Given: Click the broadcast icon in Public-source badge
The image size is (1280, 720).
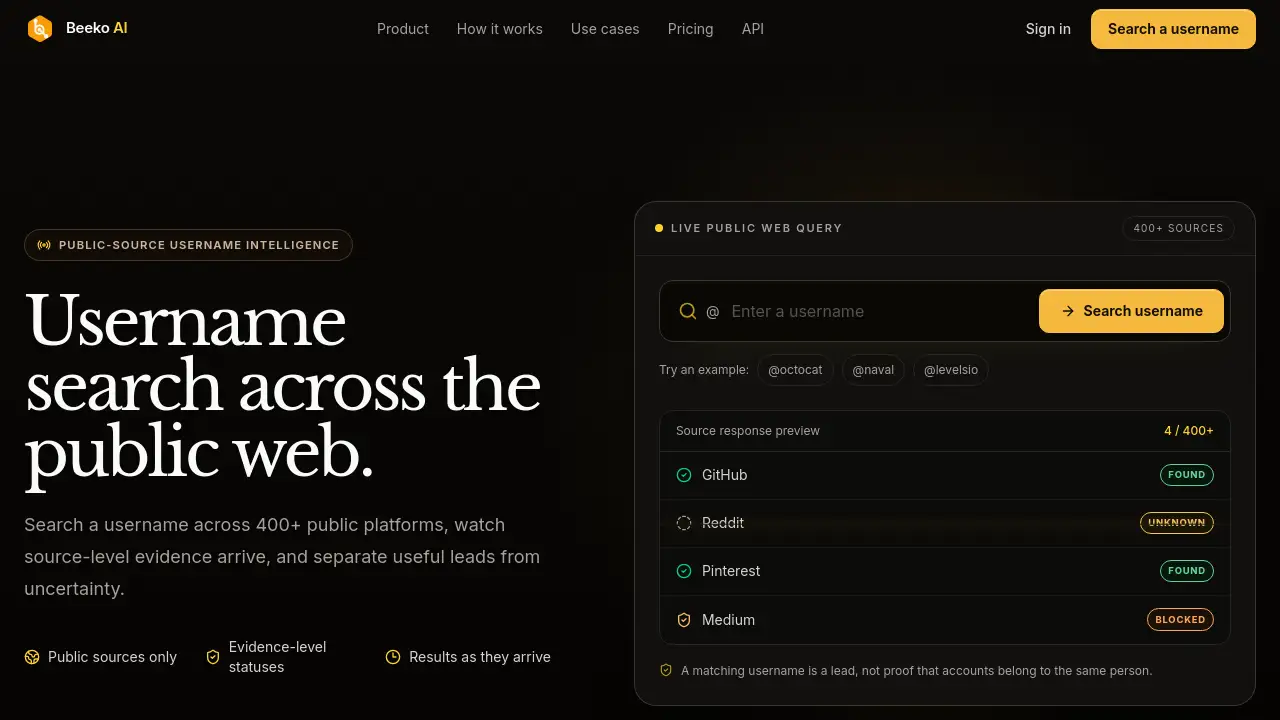Looking at the screenshot, I should click(x=44, y=245).
